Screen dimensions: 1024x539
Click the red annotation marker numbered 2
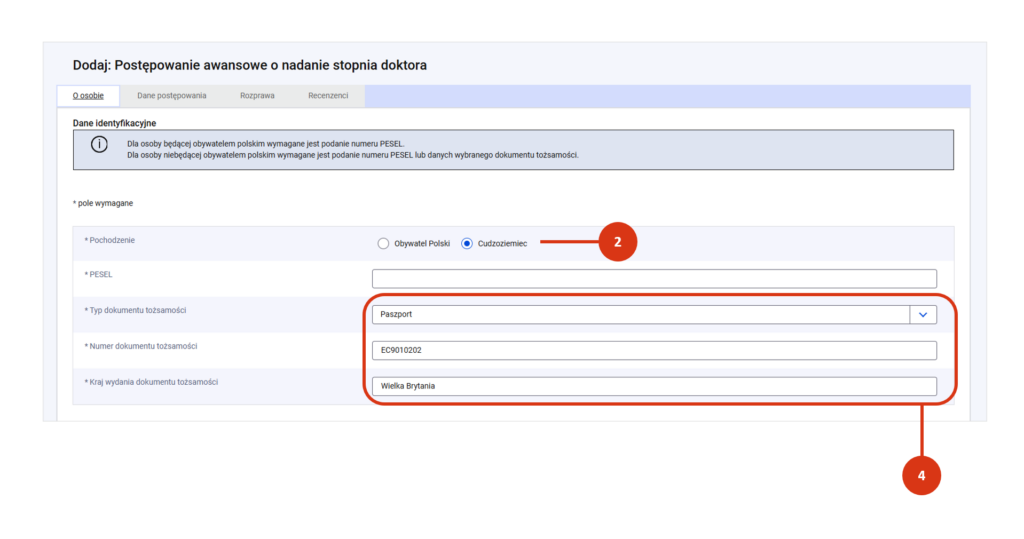[x=617, y=242]
